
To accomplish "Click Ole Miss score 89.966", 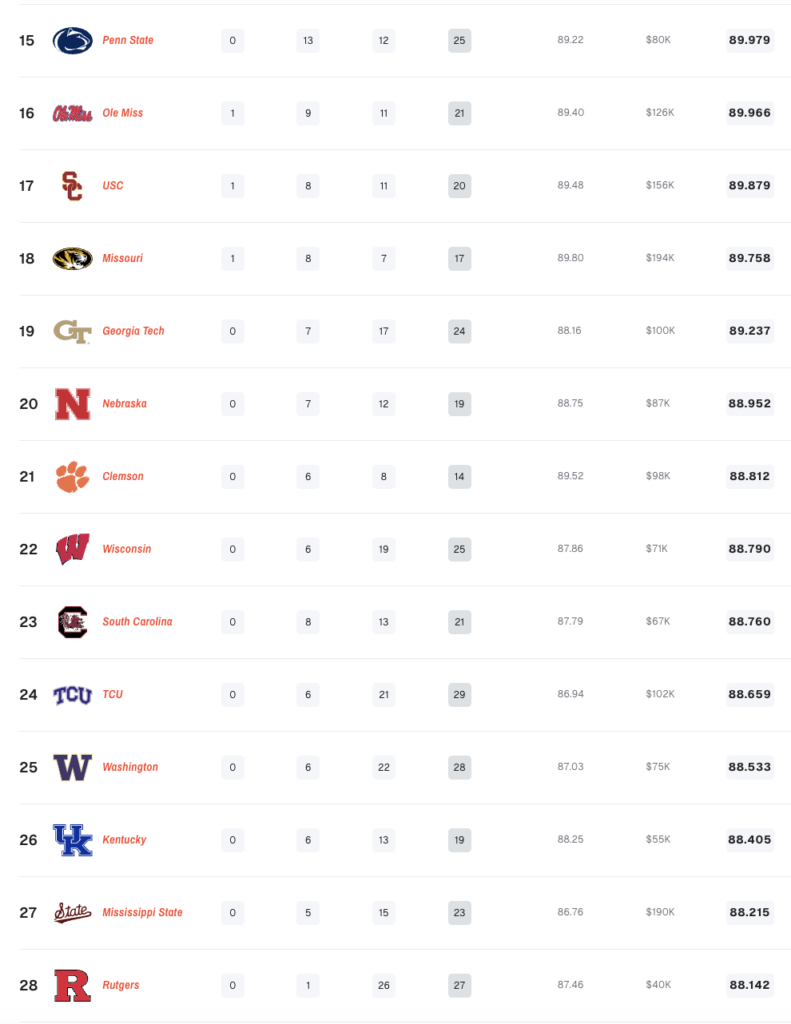I will (750, 113).
